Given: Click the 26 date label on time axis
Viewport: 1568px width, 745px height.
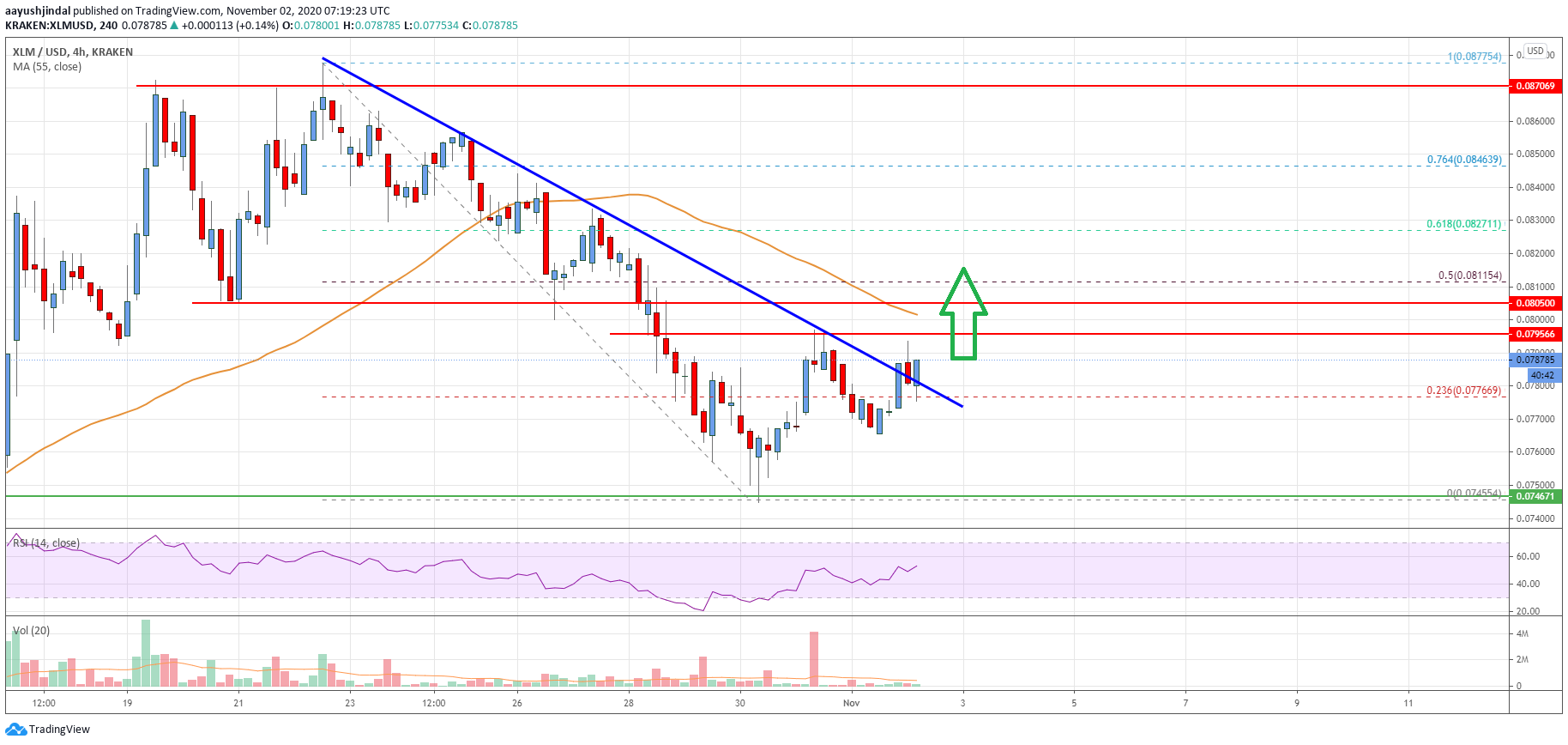Looking at the screenshot, I should coord(517,703).
